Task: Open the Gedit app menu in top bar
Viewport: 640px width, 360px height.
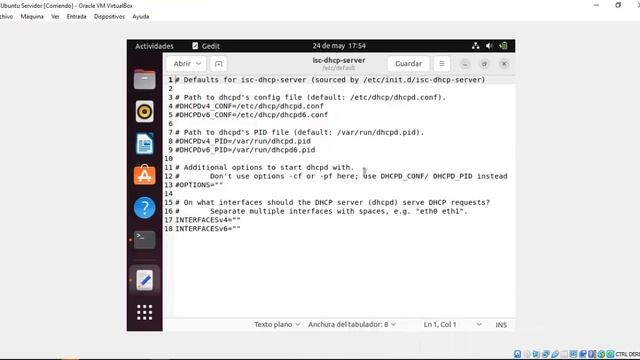Action: coord(206,46)
